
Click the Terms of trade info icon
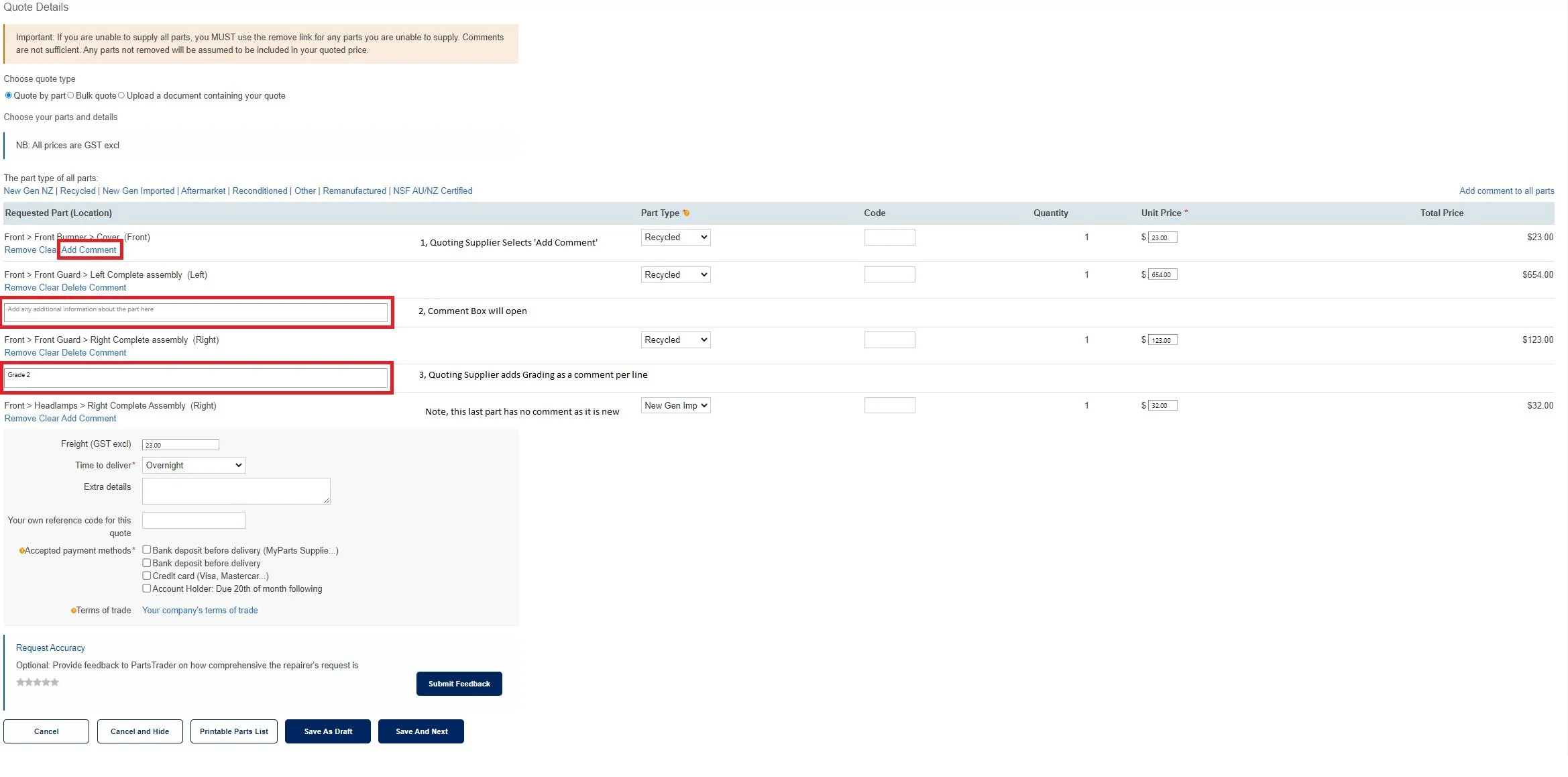click(73, 611)
